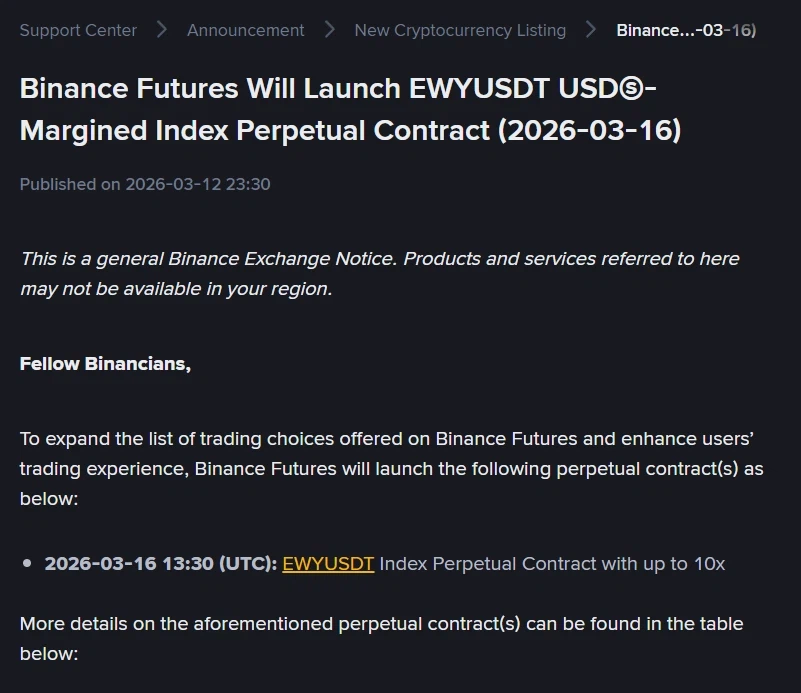Image resolution: width=801 pixels, height=693 pixels.
Task: Click chevron after Support Center
Action: [160, 30]
